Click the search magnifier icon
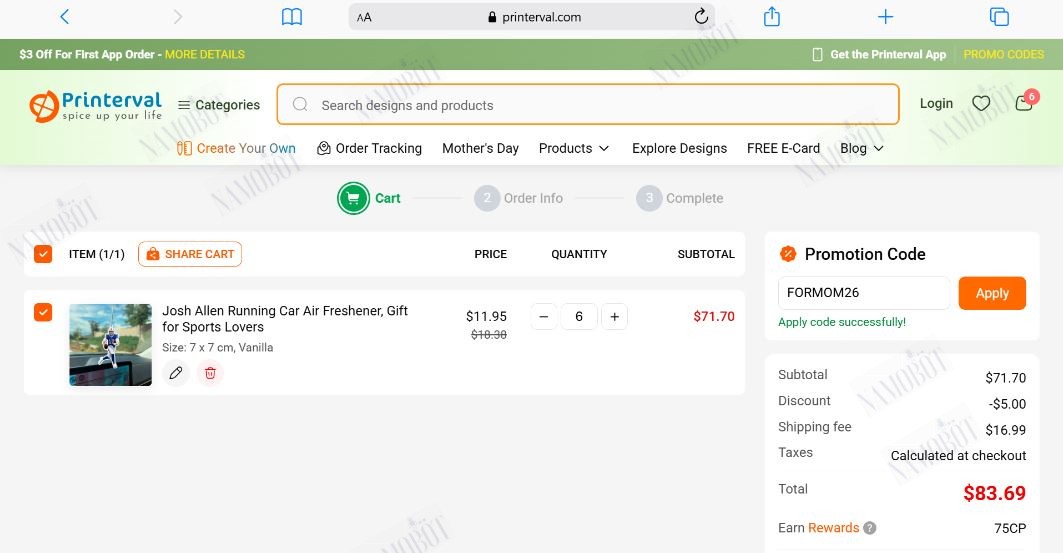The width and height of the screenshot is (1063, 553). (300, 104)
